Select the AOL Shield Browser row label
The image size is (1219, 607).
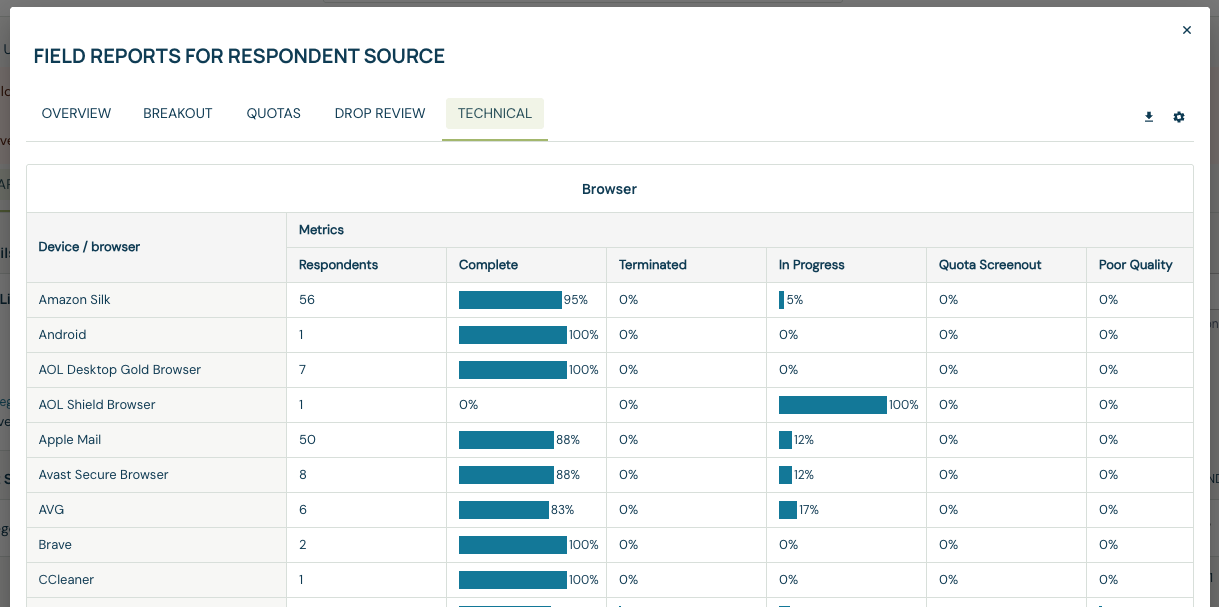[97, 405]
